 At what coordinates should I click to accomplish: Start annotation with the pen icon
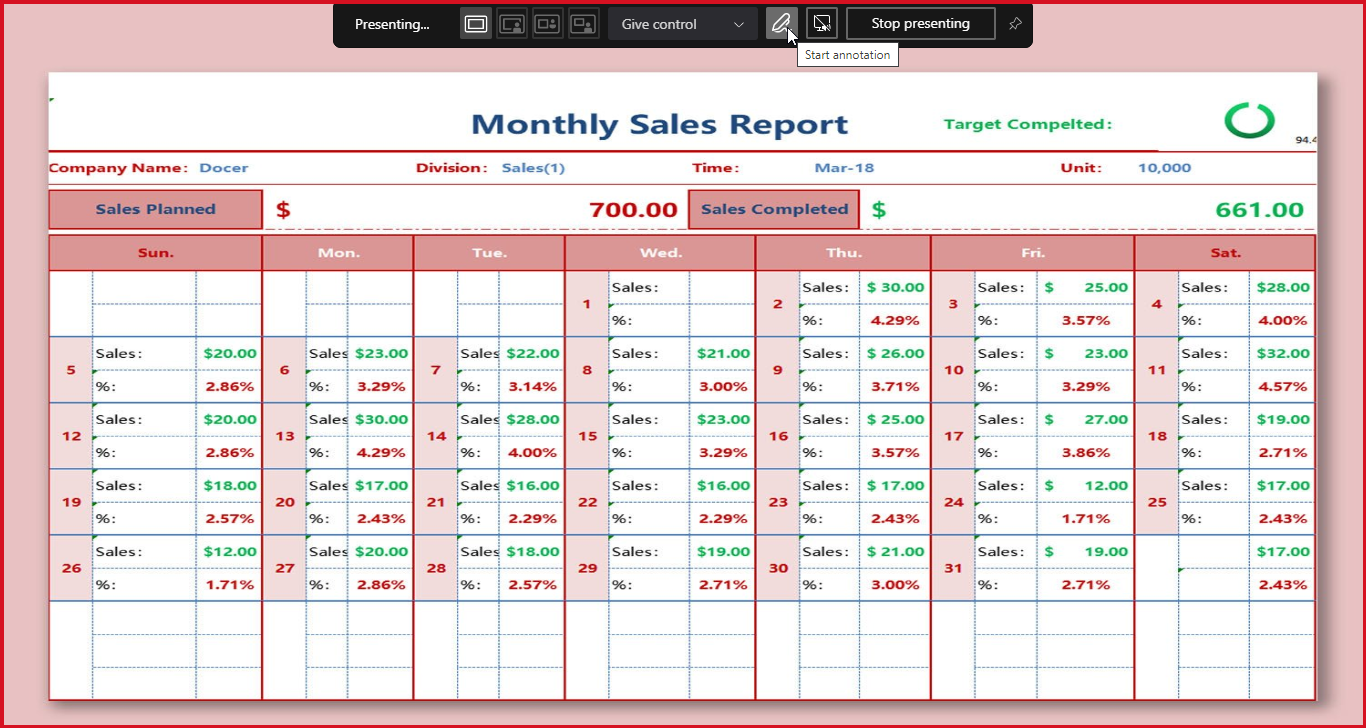[782, 24]
